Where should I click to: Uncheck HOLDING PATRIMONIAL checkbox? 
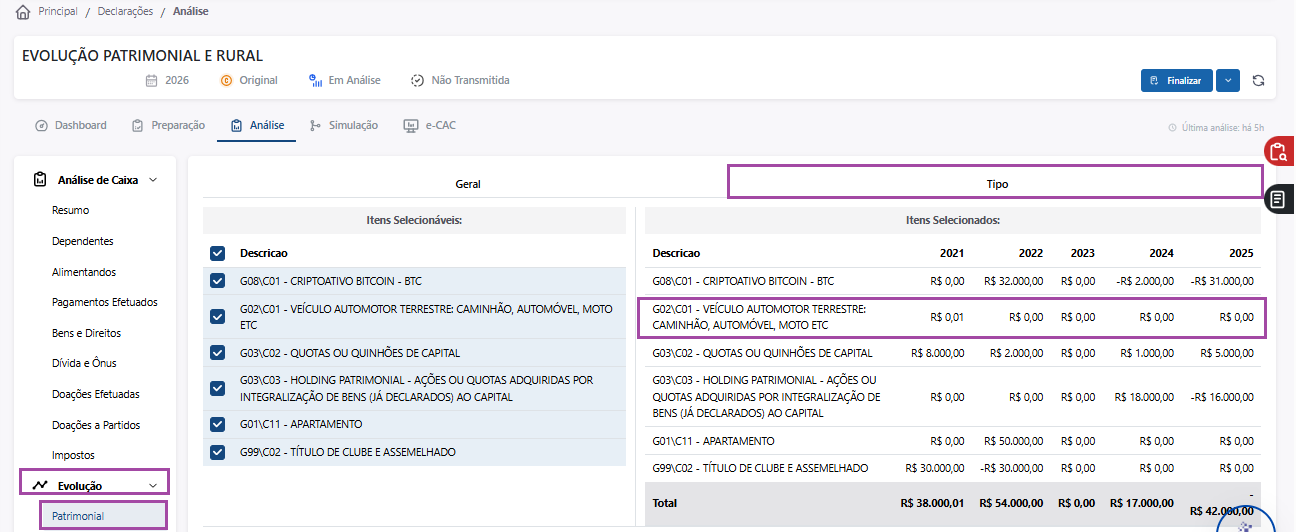tap(218, 388)
